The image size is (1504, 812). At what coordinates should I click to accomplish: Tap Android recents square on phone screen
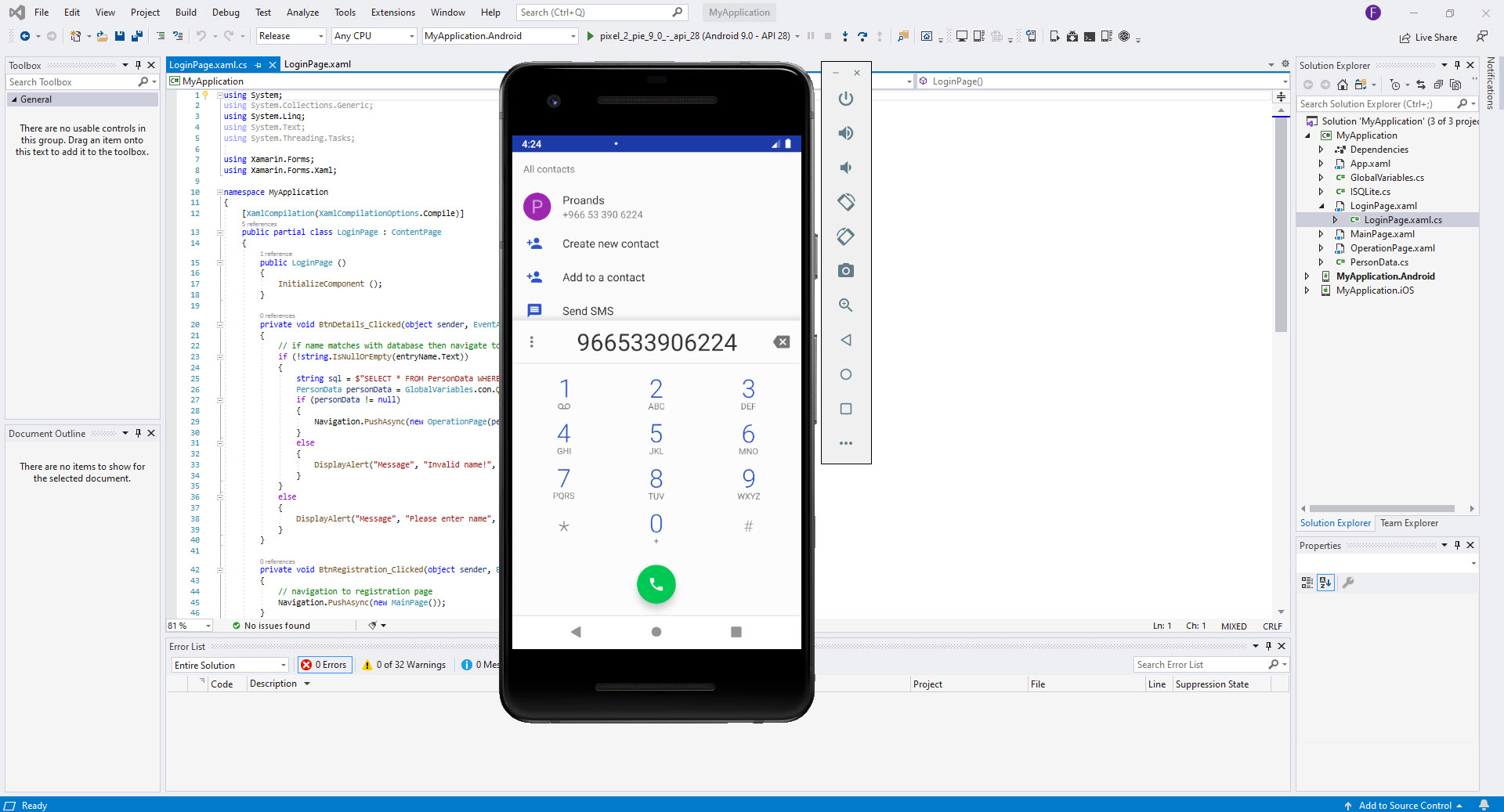pos(736,632)
